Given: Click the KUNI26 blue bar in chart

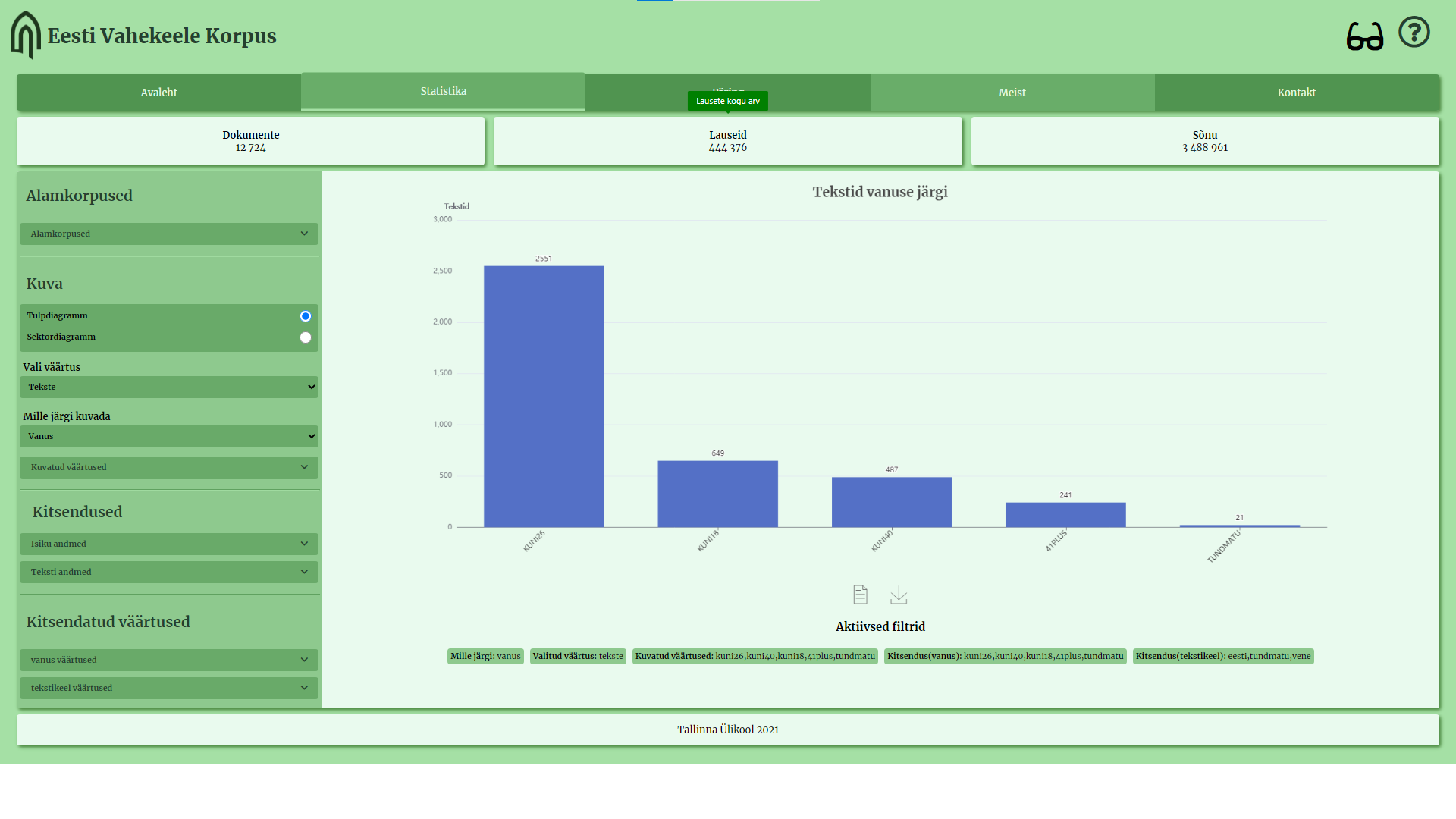Looking at the screenshot, I should pyautogui.click(x=544, y=396).
